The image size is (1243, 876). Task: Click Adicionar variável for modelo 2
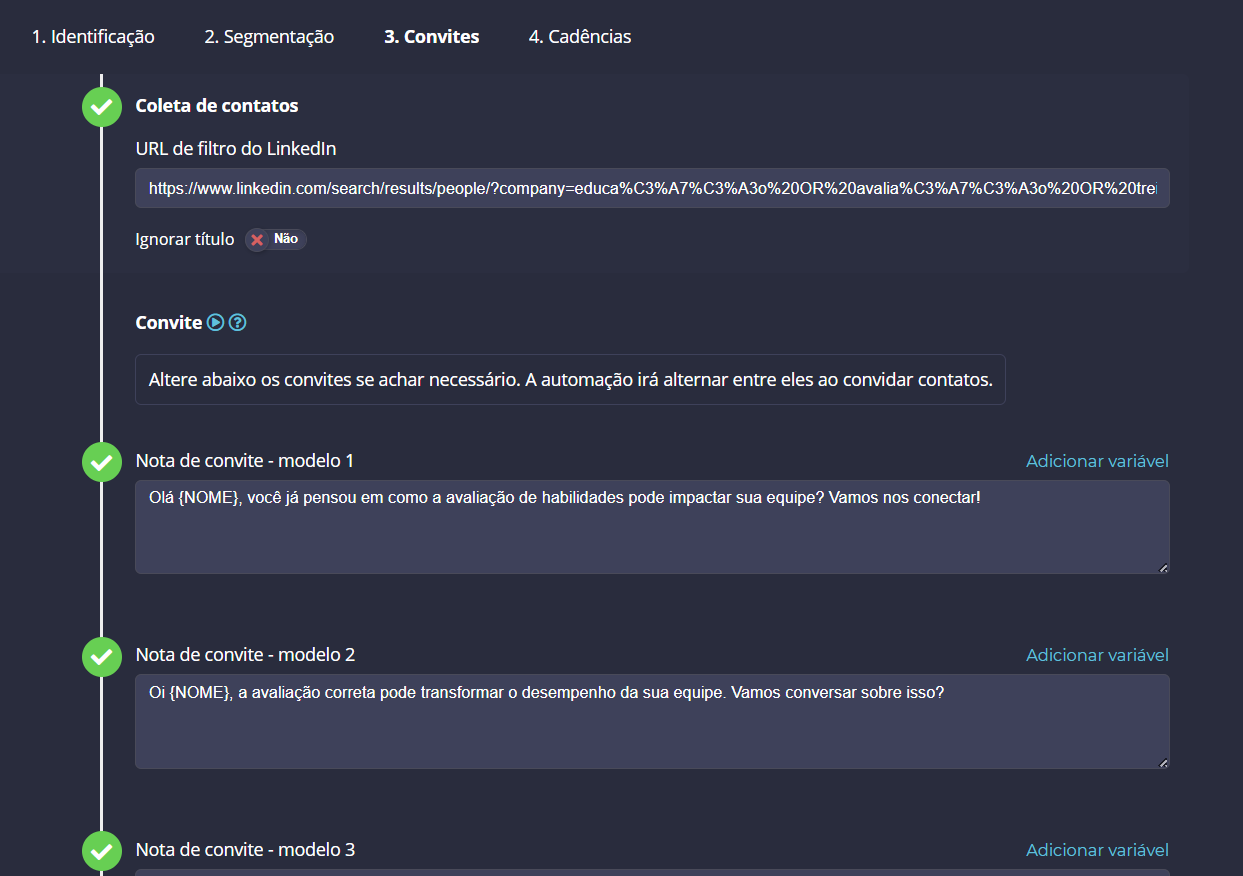pos(1097,655)
